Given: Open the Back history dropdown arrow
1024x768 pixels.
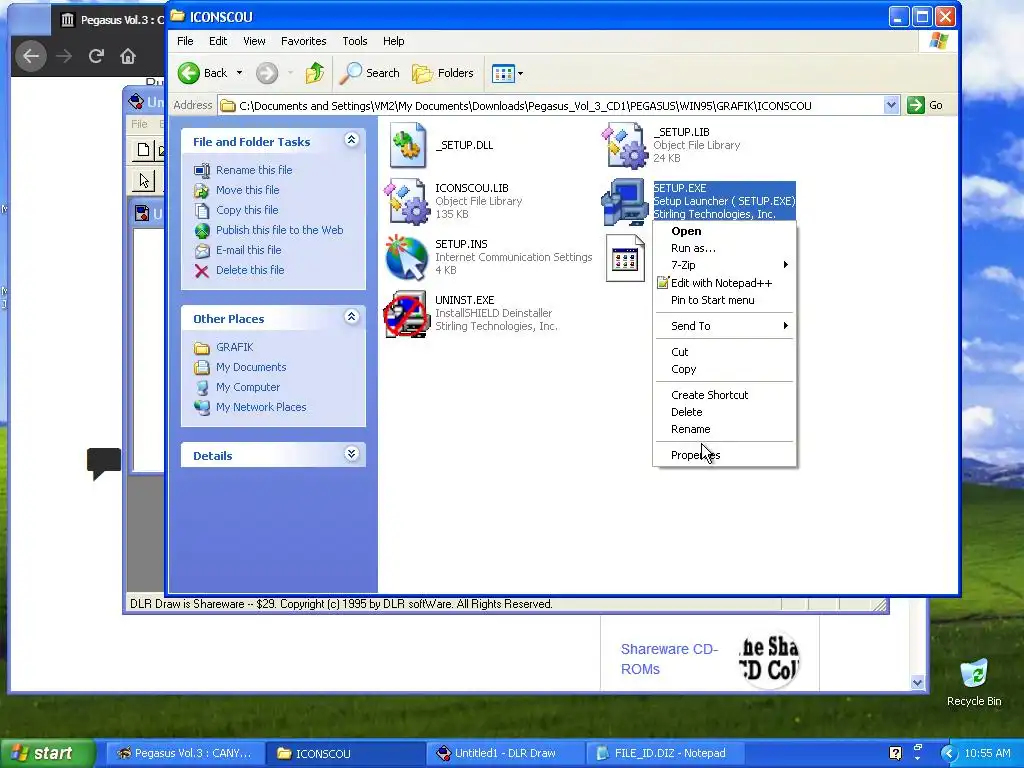Looking at the screenshot, I should [x=239, y=73].
